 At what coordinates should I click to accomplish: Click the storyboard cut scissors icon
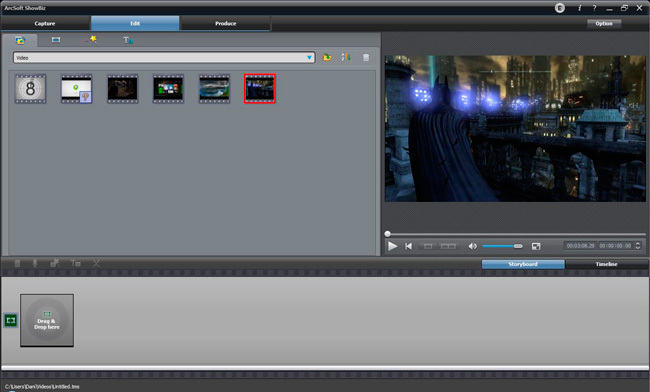96,263
